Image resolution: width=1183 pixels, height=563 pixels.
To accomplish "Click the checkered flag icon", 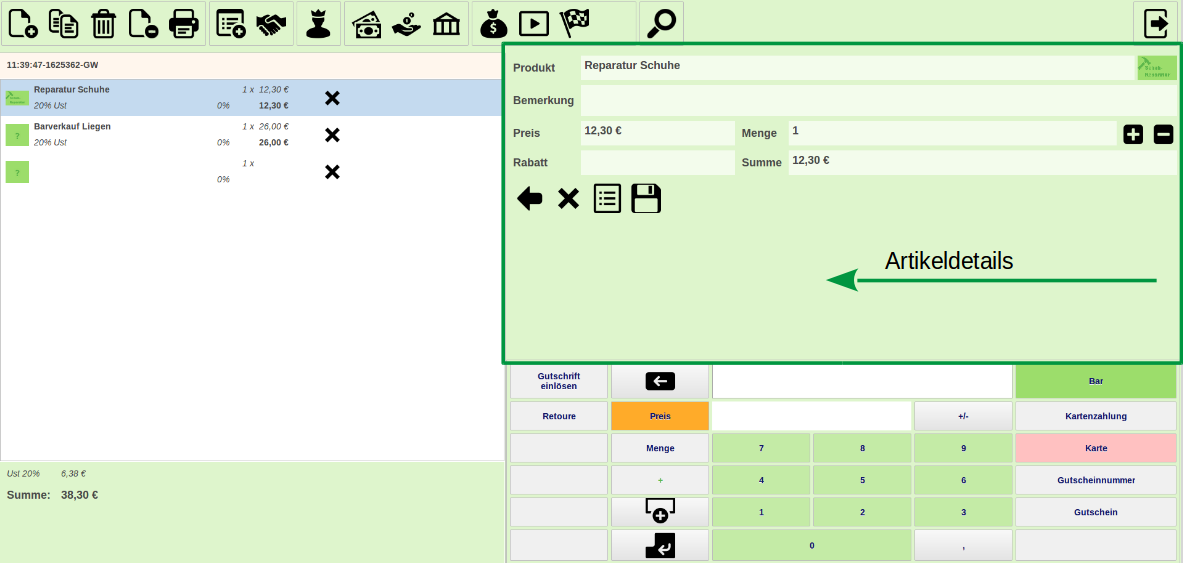I will 574,23.
